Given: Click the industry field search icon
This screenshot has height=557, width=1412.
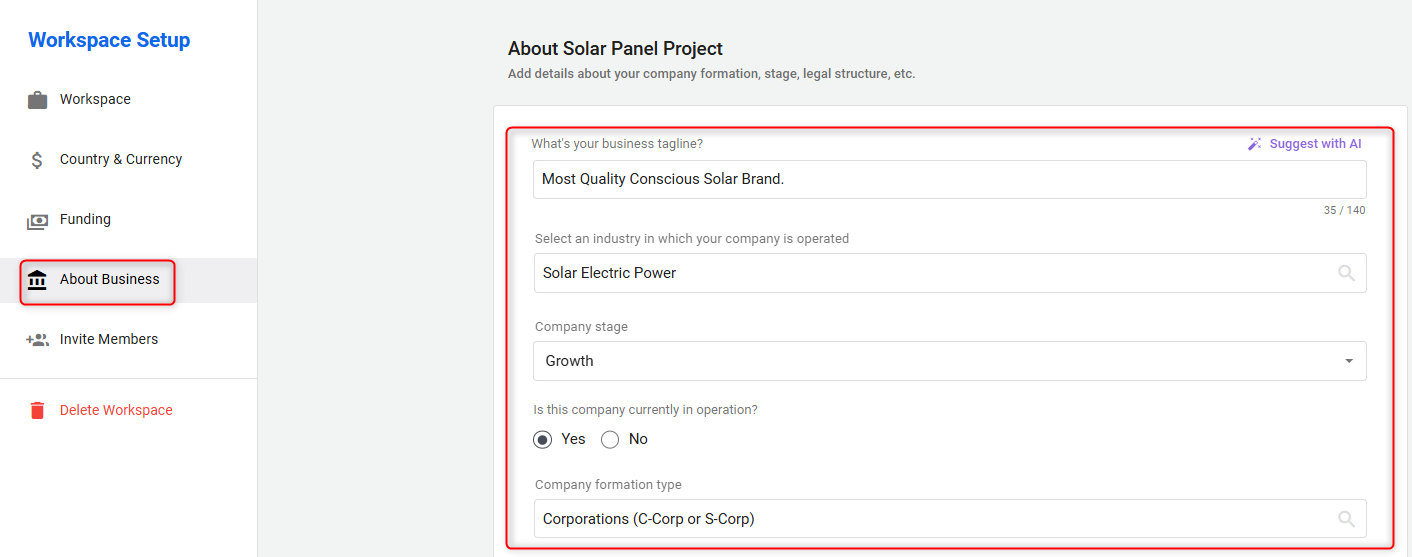Looking at the screenshot, I should point(1346,273).
